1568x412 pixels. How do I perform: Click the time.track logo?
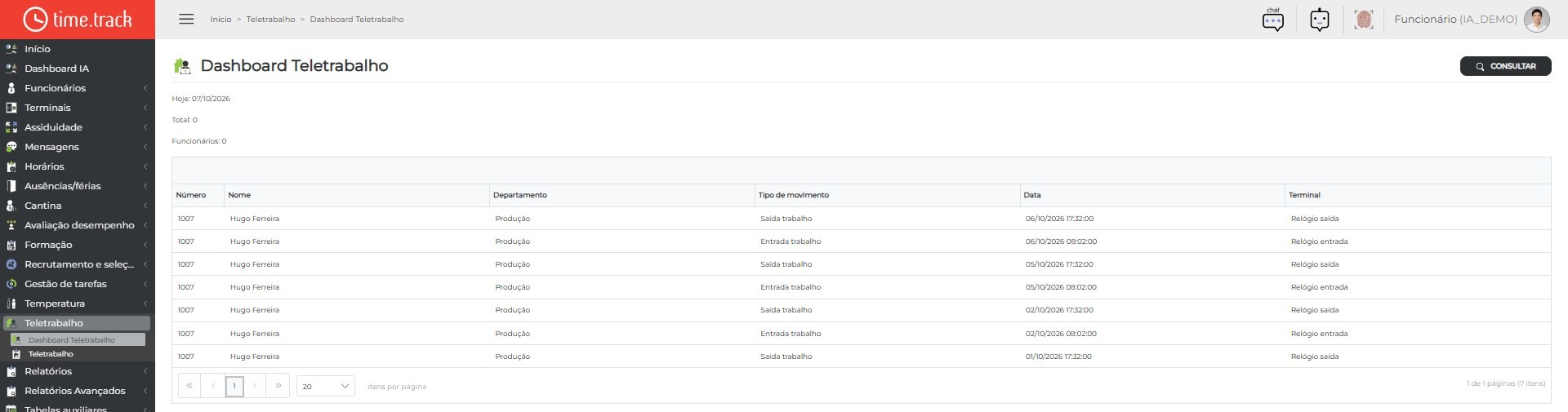[78, 19]
